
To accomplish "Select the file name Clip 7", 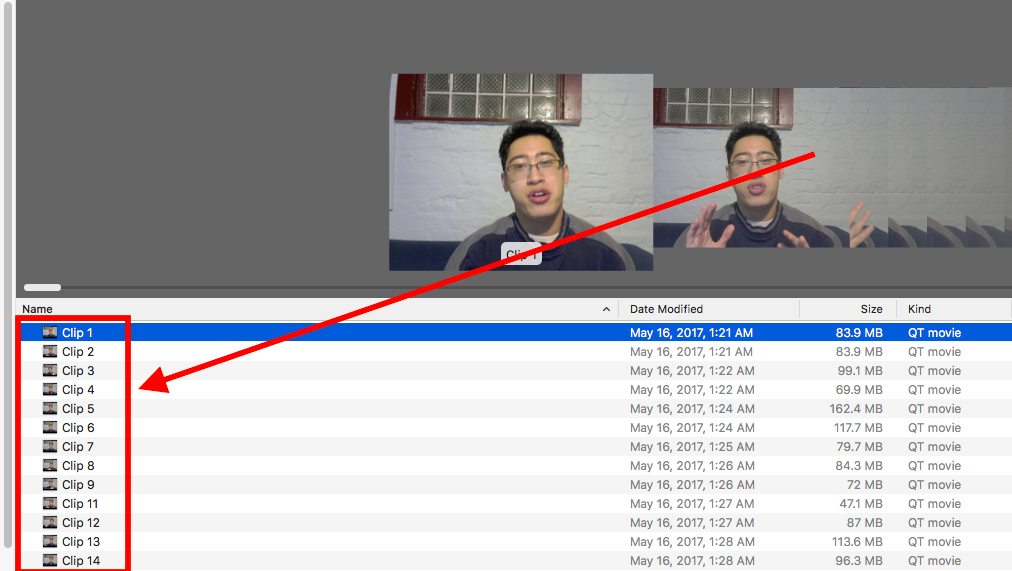I will pyautogui.click(x=78, y=446).
